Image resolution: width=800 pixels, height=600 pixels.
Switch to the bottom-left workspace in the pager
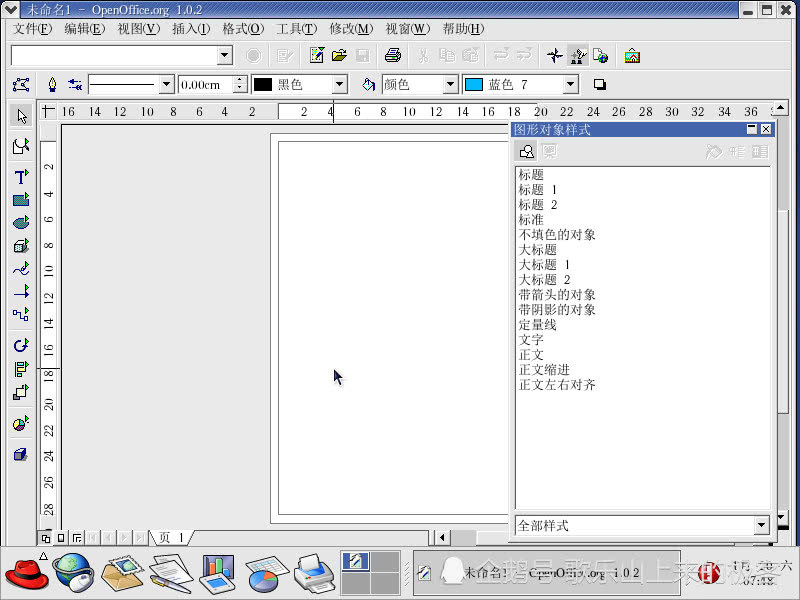pos(356,583)
